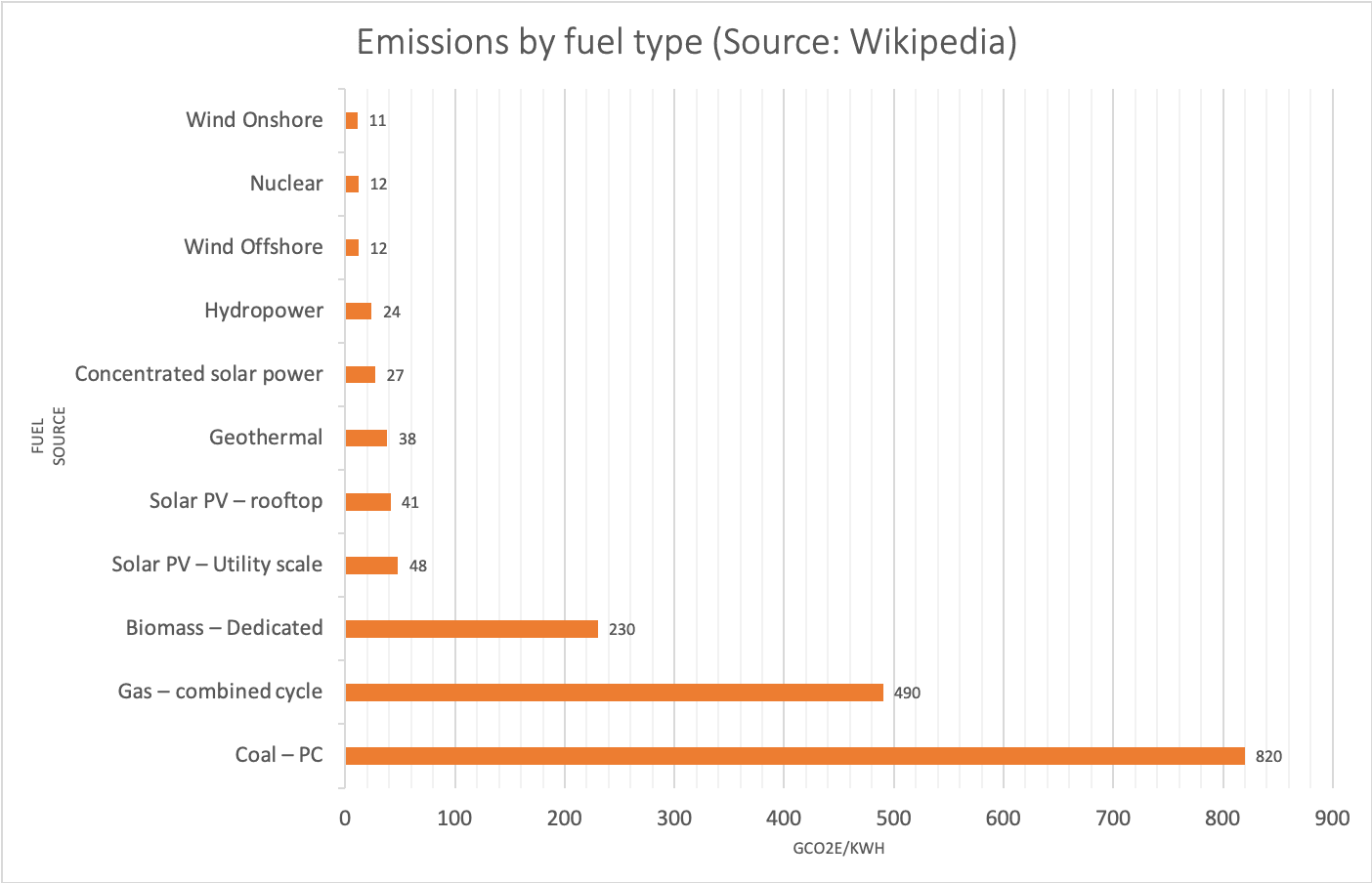Click the 'Biomass – Dedicated' label
Image resolution: width=1372 pixels, height=883 pixels.
[224, 628]
